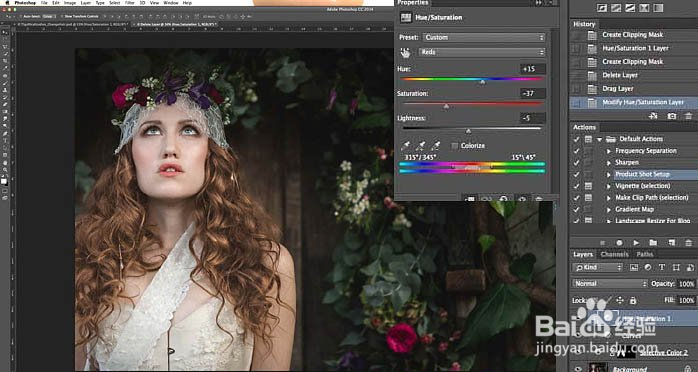698x372 pixels.
Task: Select the Subtract from Sample eyedropper
Action: click(x=436, y=146)
